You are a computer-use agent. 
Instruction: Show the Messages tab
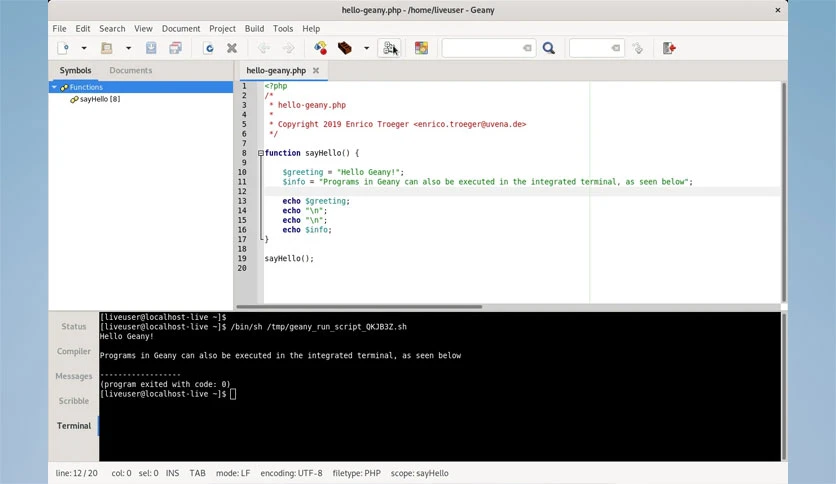[x=74, y=376]
